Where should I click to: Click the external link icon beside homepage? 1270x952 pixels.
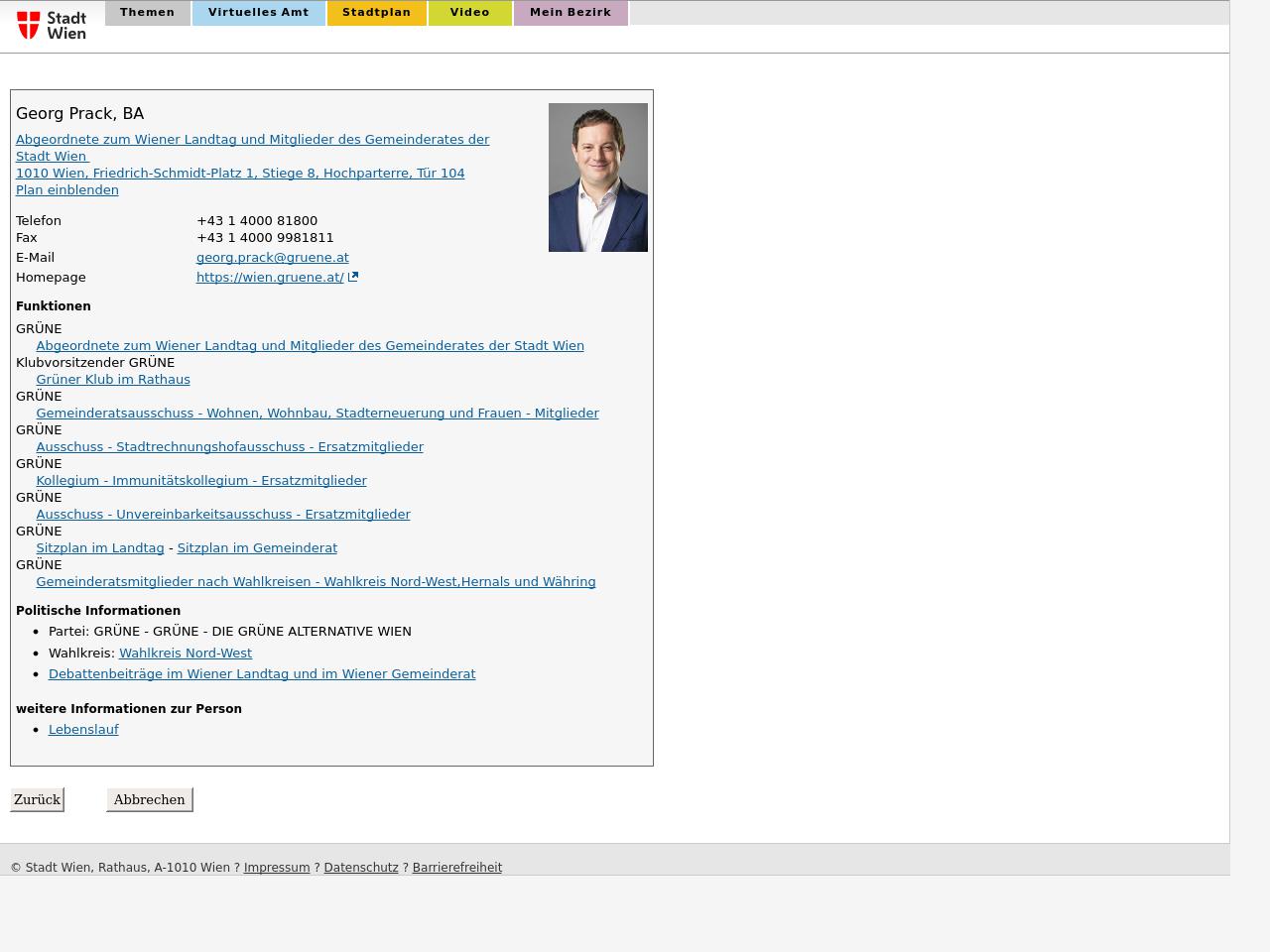click(x=353, y=278)
